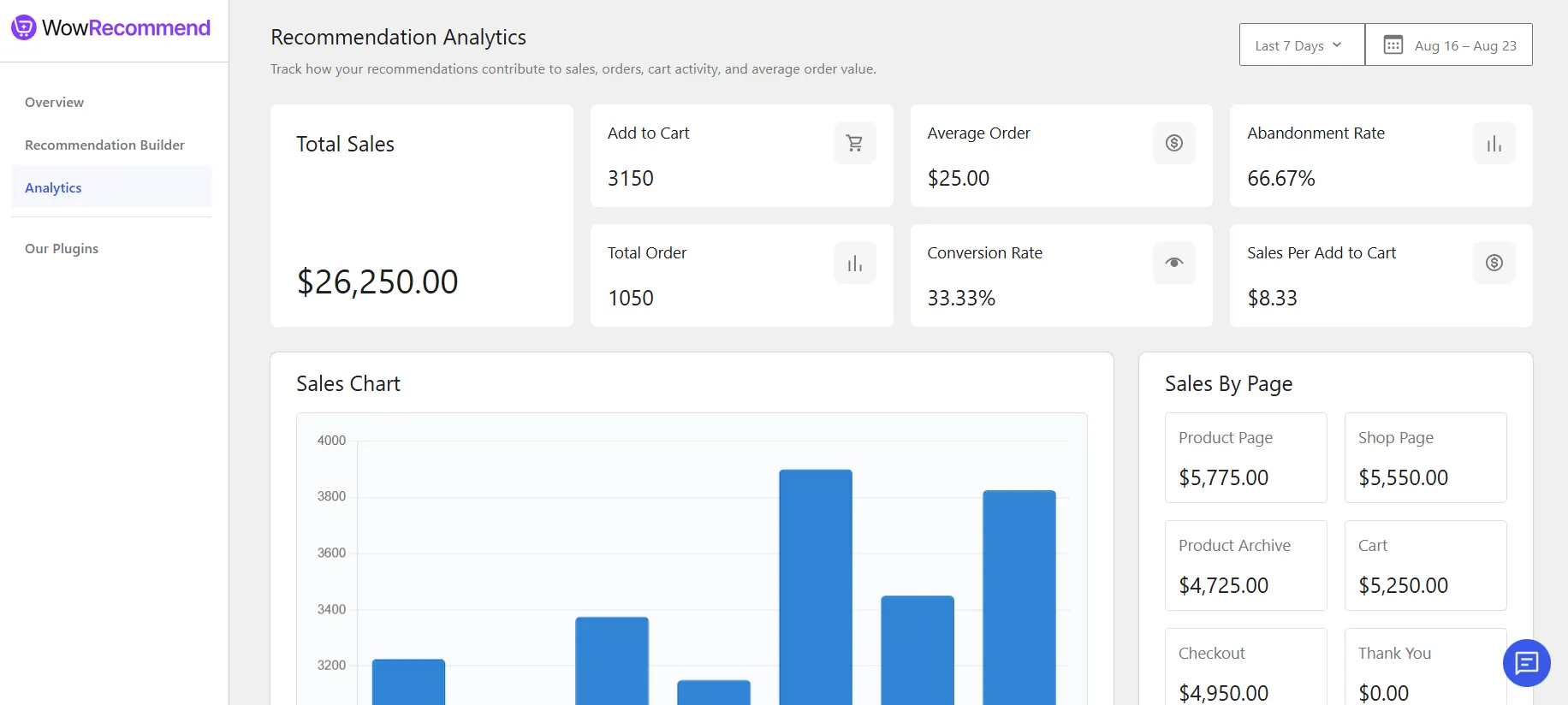Select the Shop Page sales card
The height and width of the screenshot is (705, 1568).
[x=1426, y=458]
